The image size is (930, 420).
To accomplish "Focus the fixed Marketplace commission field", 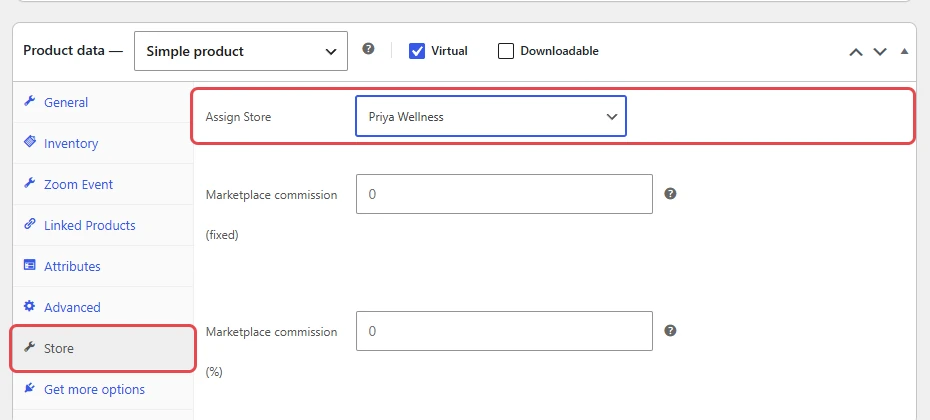I will click(x=504, y=194).
